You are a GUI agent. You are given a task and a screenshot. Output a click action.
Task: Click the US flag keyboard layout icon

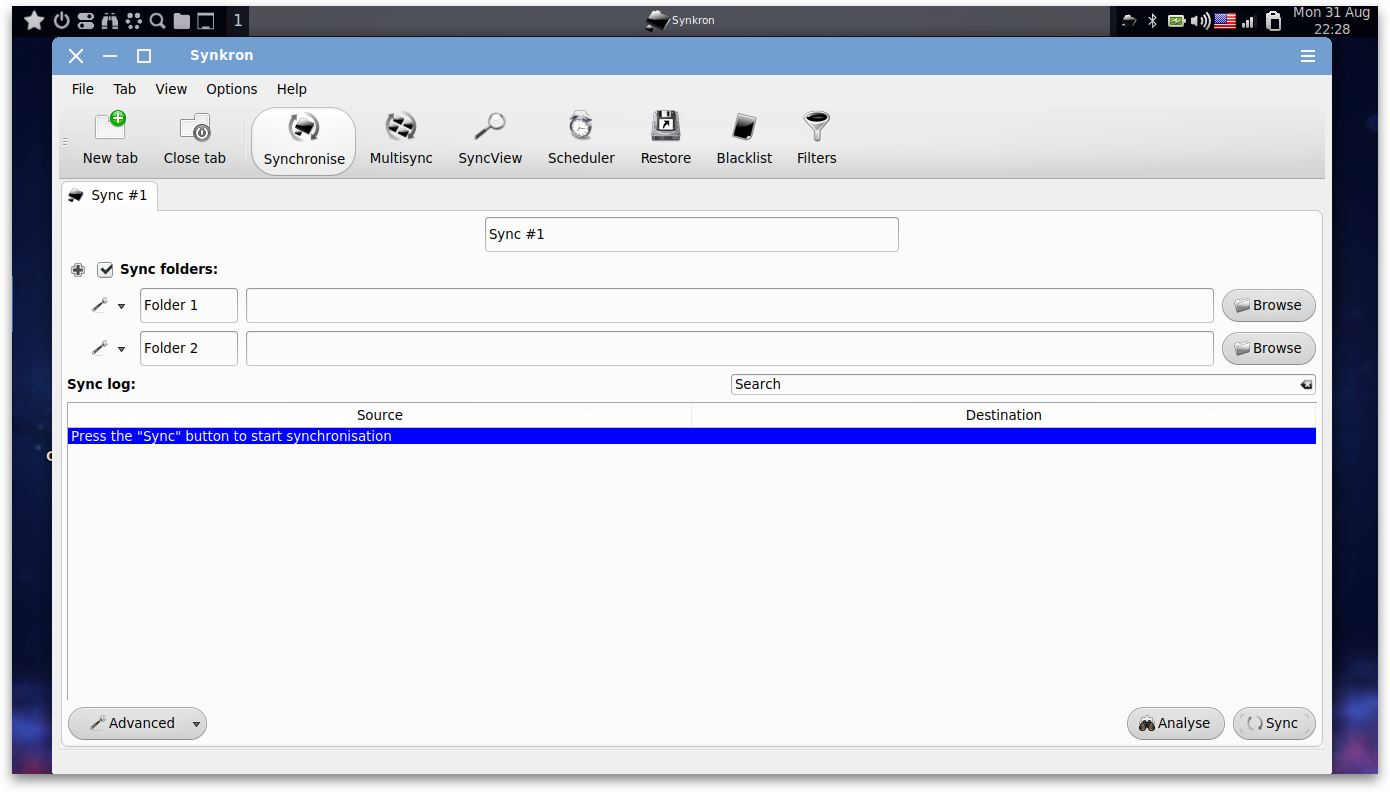tap(1225, 20)
